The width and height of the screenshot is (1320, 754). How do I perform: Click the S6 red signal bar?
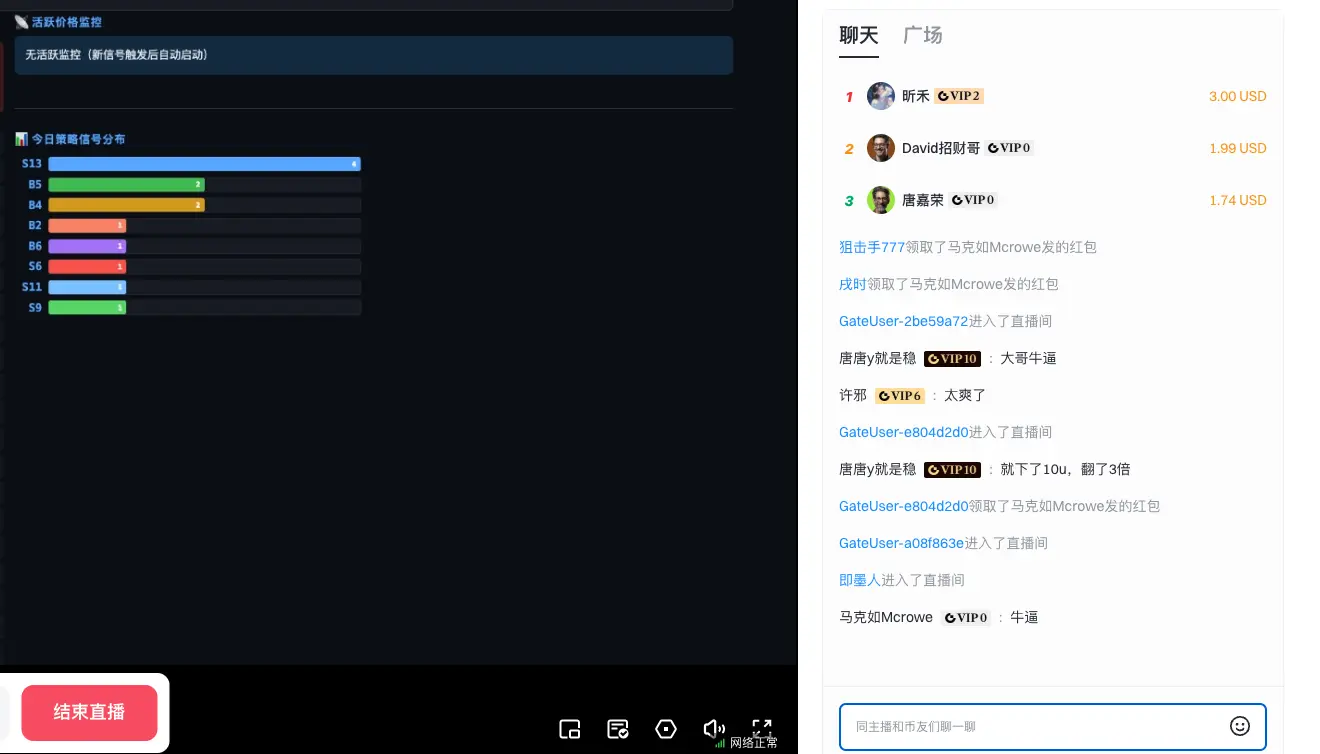point(87,266)
